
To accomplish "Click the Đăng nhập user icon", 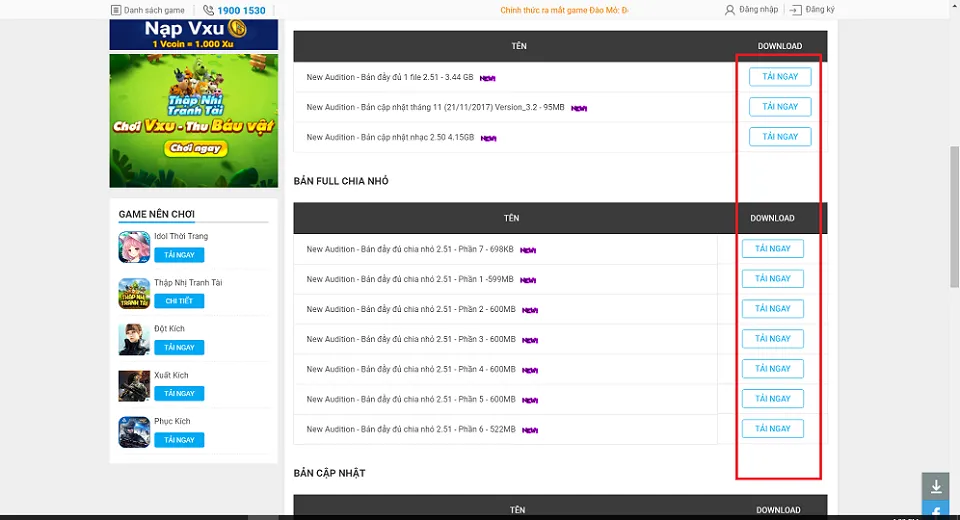I will [730, 10].
